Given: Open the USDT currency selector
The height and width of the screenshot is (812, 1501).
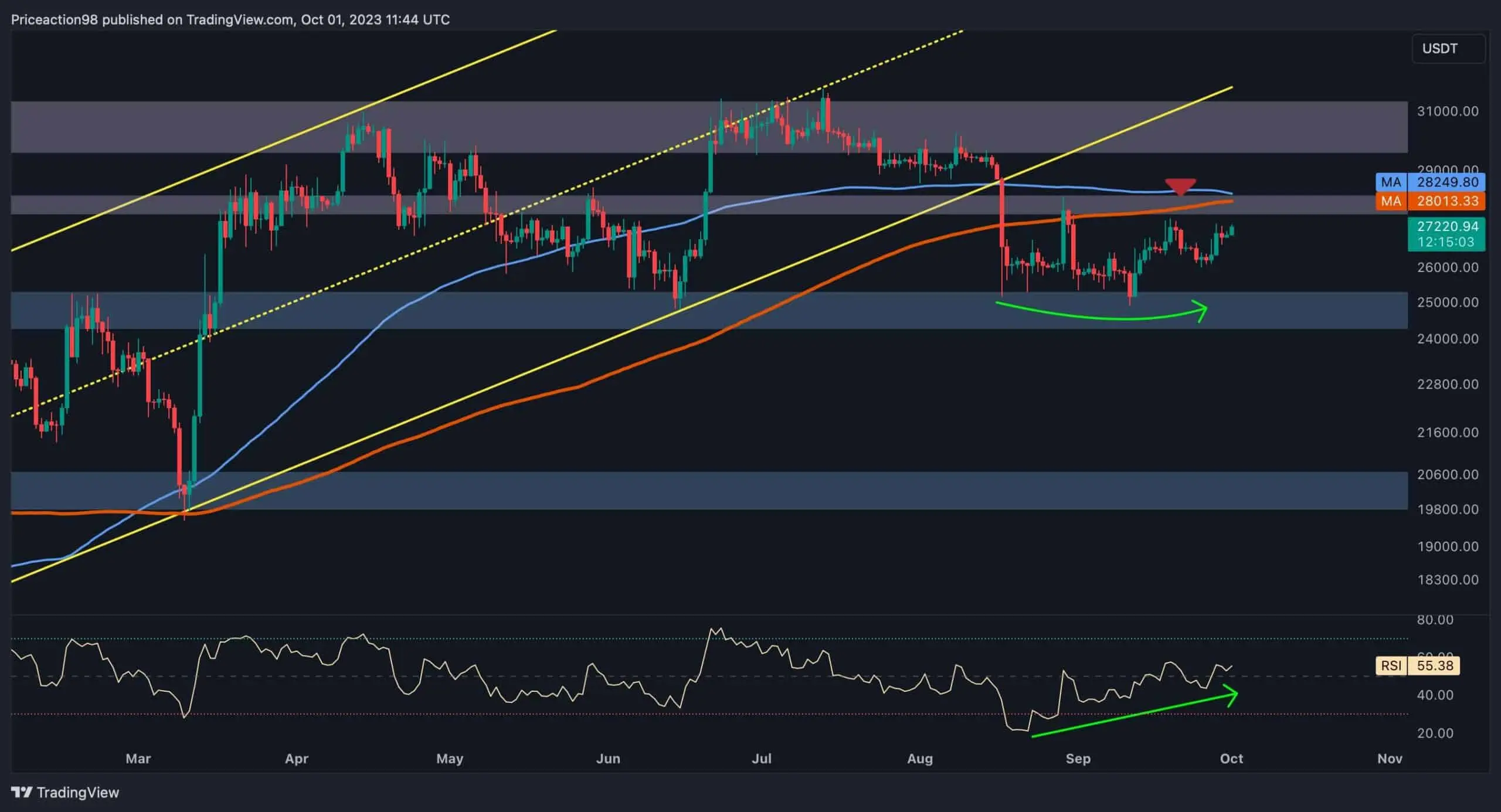Looking at the screenshot, I should (1448, 48).
